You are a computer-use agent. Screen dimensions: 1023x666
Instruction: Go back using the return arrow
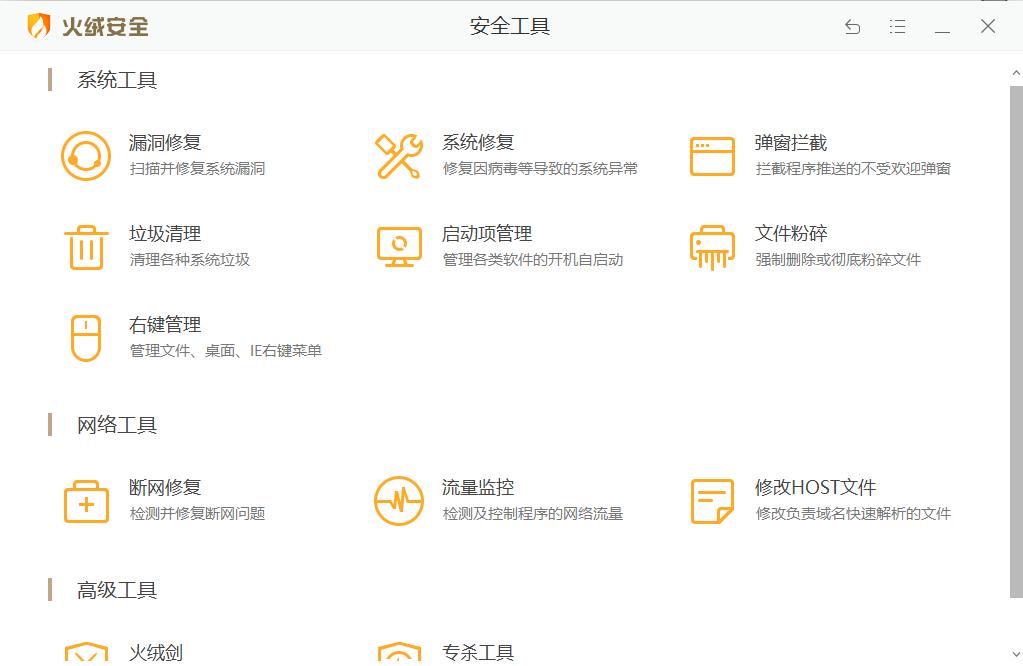tap(852, 27)
